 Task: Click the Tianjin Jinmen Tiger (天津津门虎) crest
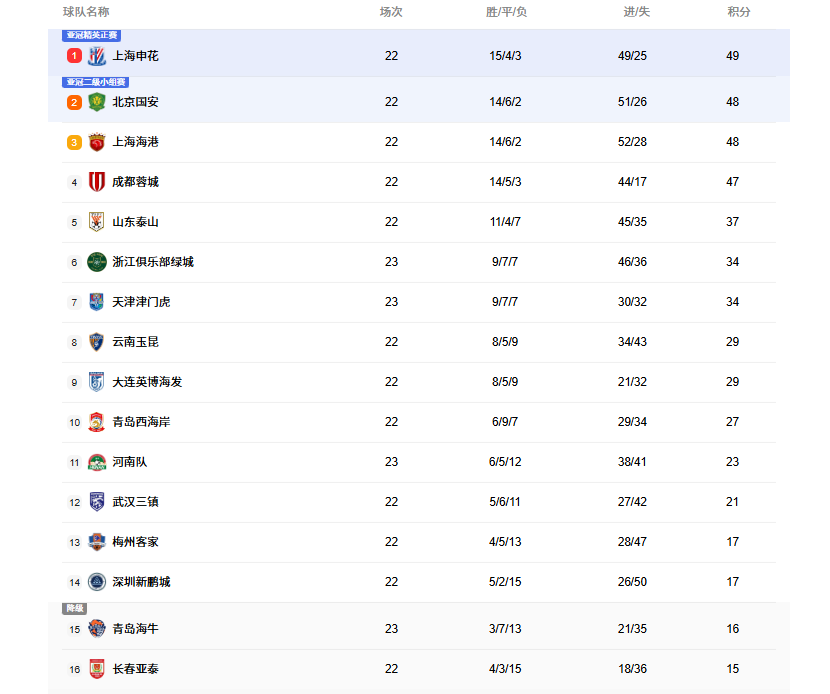(97, 302)
